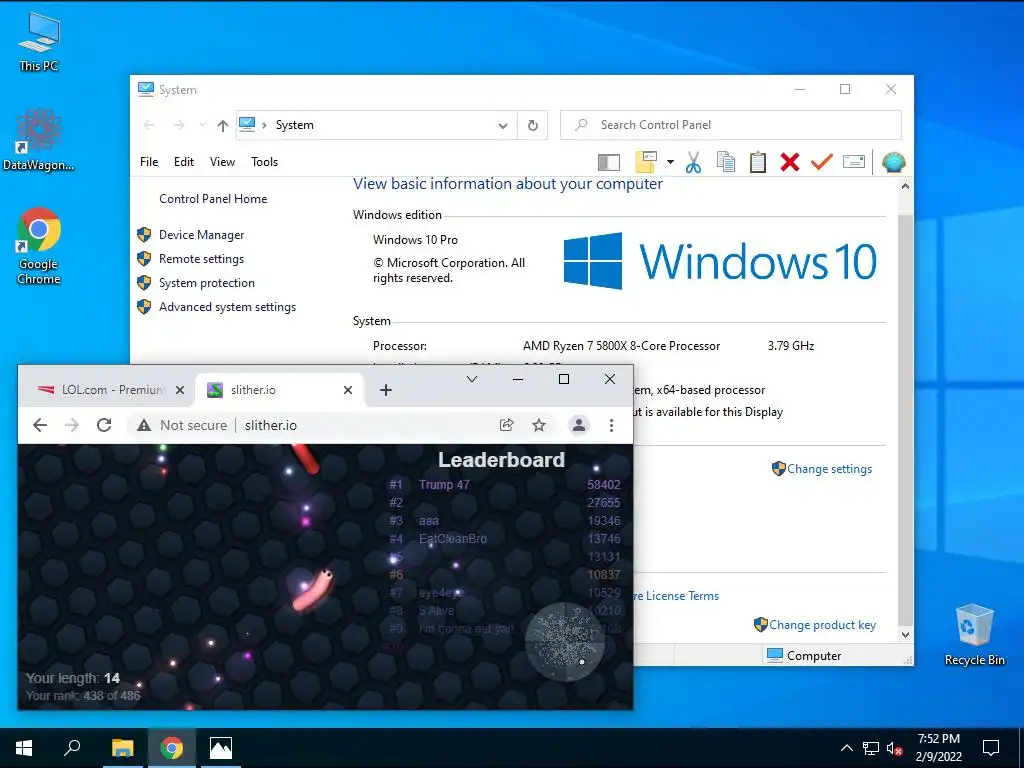Go up one level in System window

click(223, 125)
